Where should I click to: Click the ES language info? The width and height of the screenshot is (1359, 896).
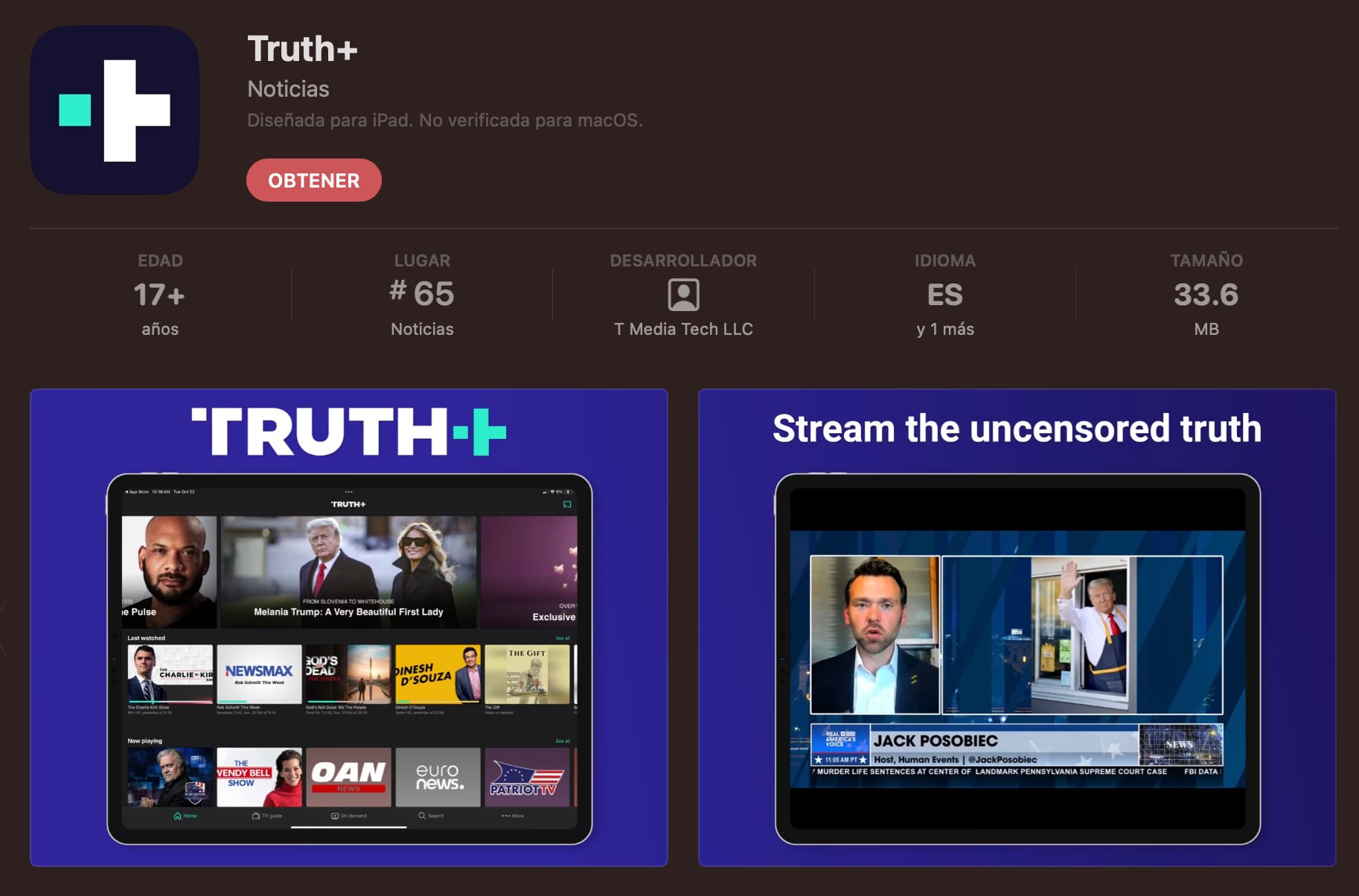944,295
